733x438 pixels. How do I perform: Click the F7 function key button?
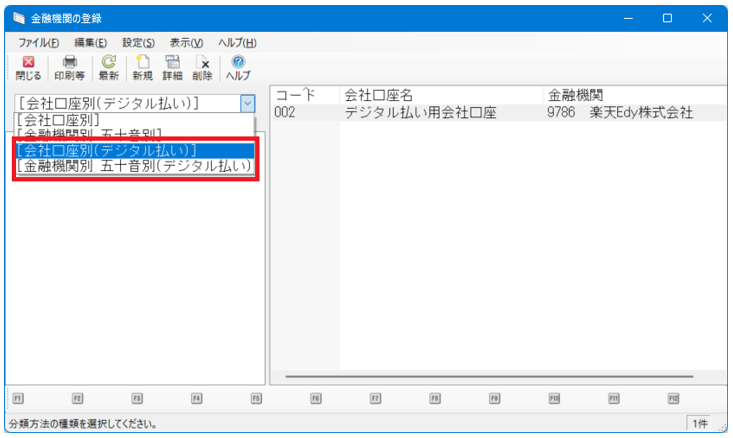[375, 399]
